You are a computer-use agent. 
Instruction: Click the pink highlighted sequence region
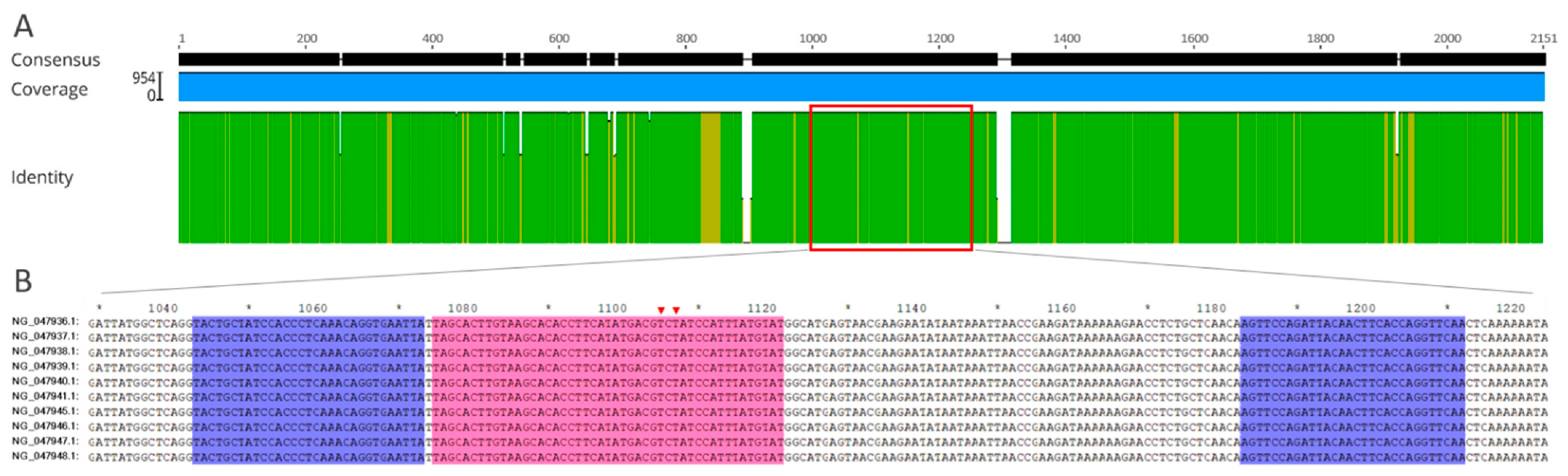pyautogui.click(x=608, y=389)
